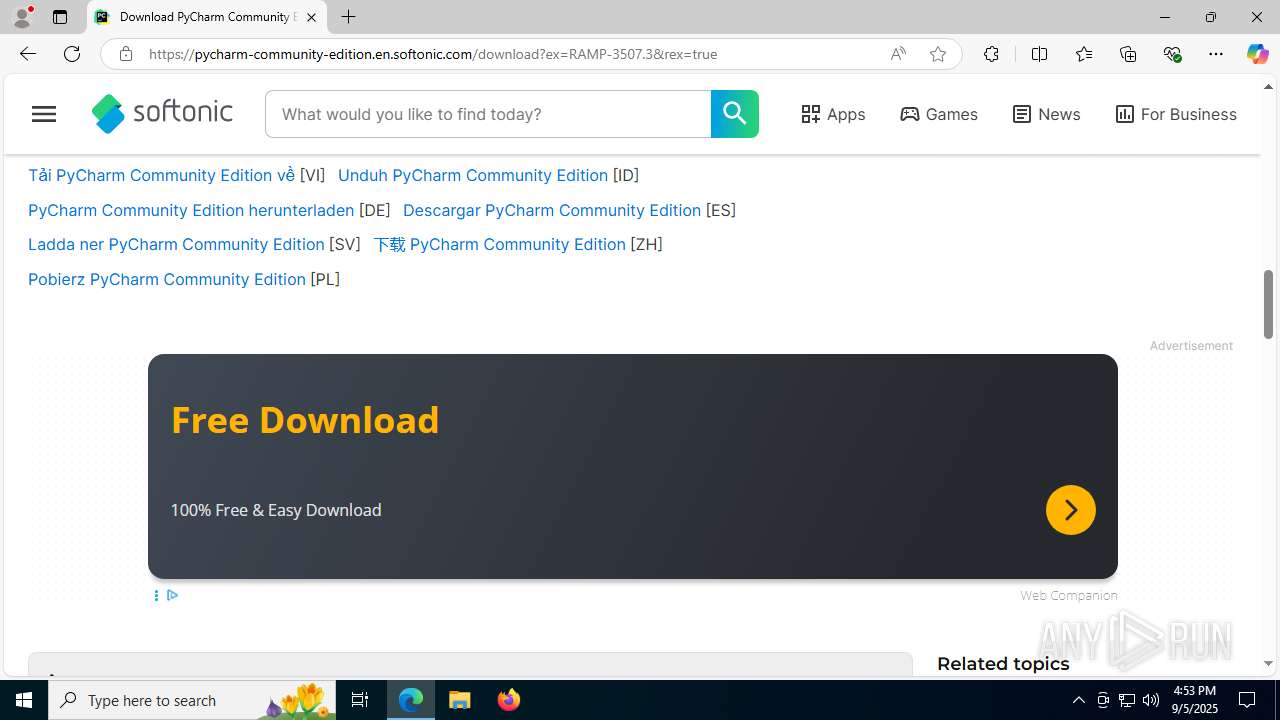1280x720 pixels.
Task: Open Firefox from taskbar
Action: (x=508, y=700)
